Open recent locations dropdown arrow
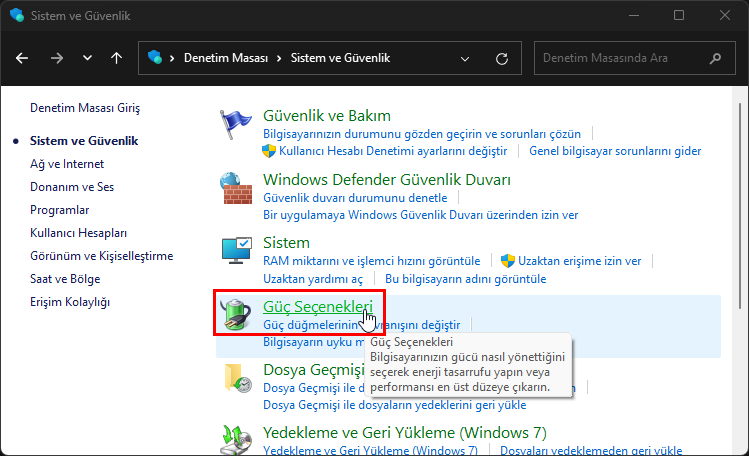Image resolution: width=749 pixels, height=456 pixels. pyautogui.click(x=87, y=58)
